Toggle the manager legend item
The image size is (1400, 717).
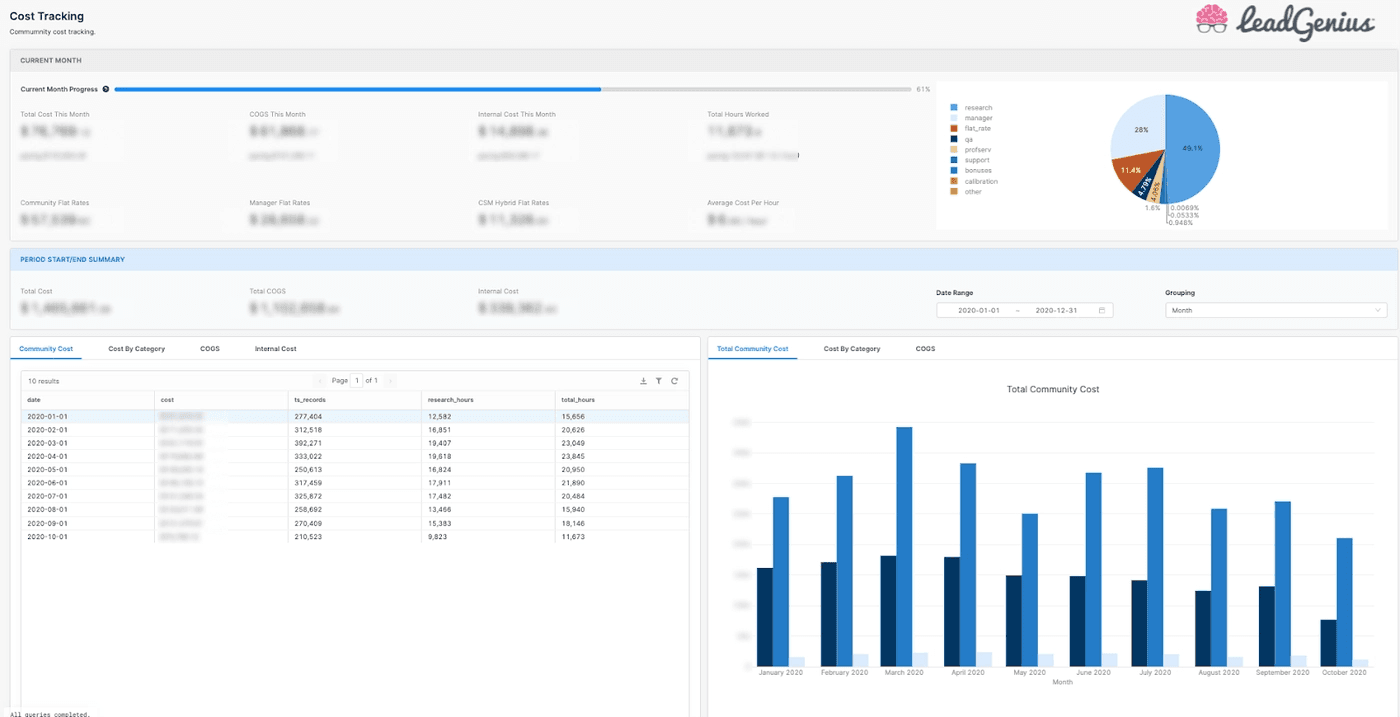tap(975, 118)
